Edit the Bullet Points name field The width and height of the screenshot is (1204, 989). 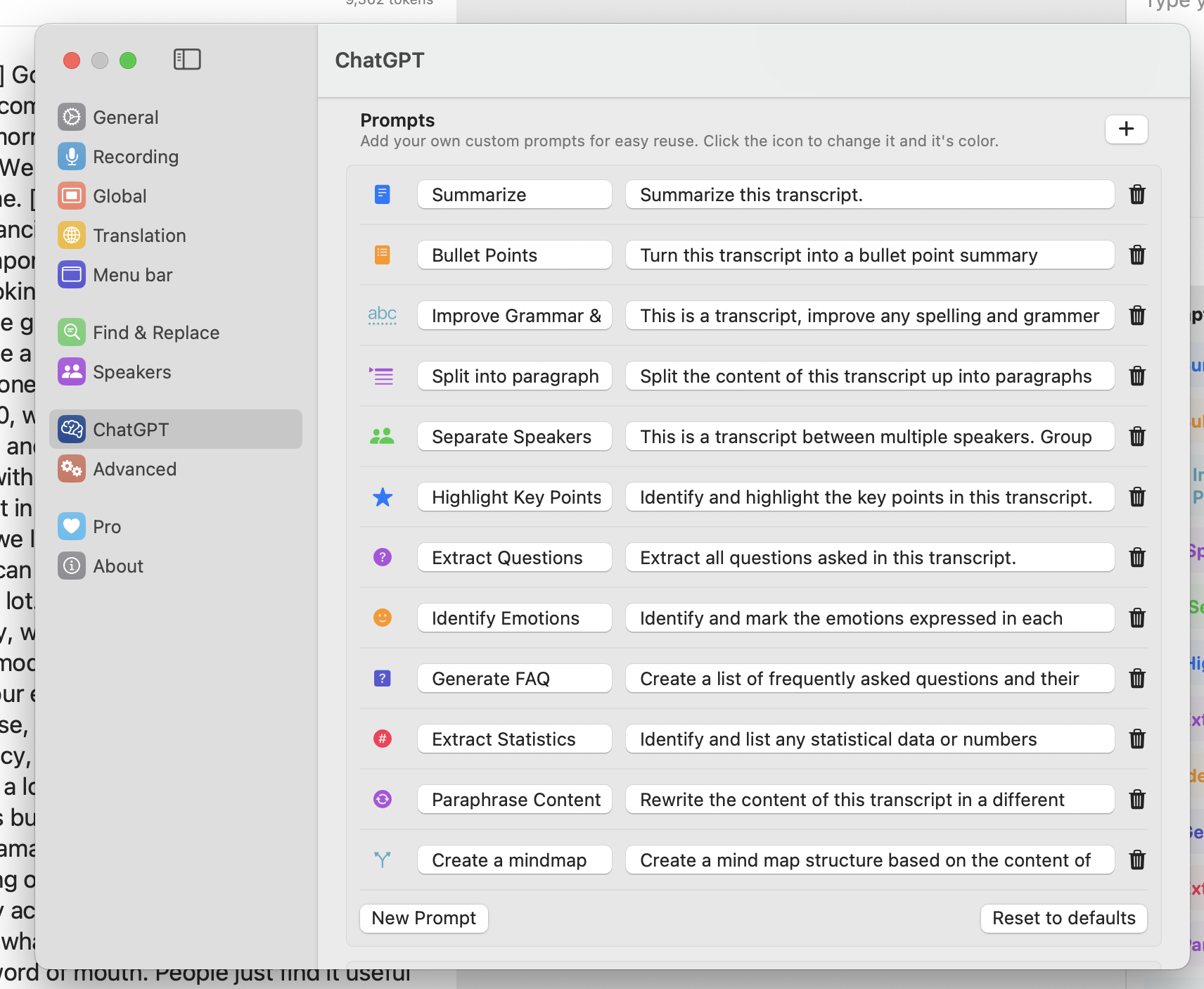[515, 255]
